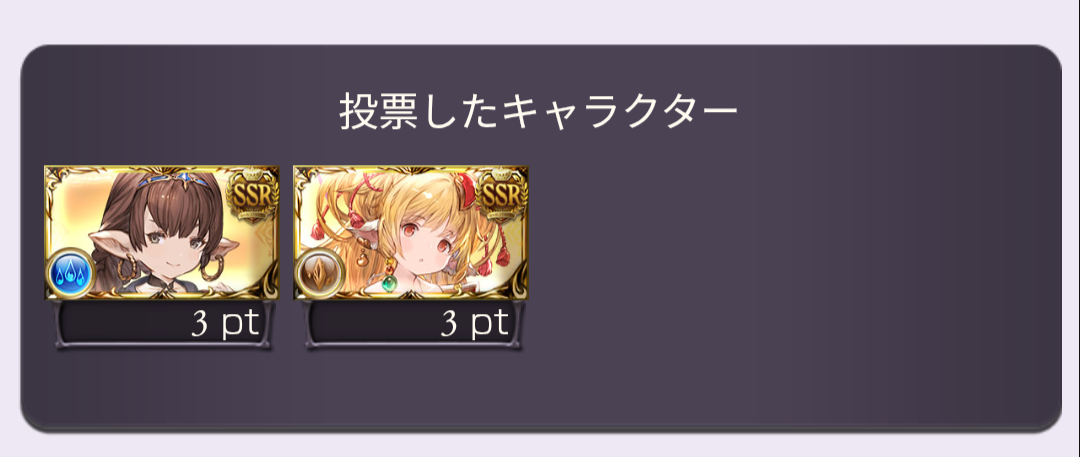Viewport: 1080px width, 457px height.
Task: Click the 3 pt label under brown-haired character
Action: [x=225, y=324]
